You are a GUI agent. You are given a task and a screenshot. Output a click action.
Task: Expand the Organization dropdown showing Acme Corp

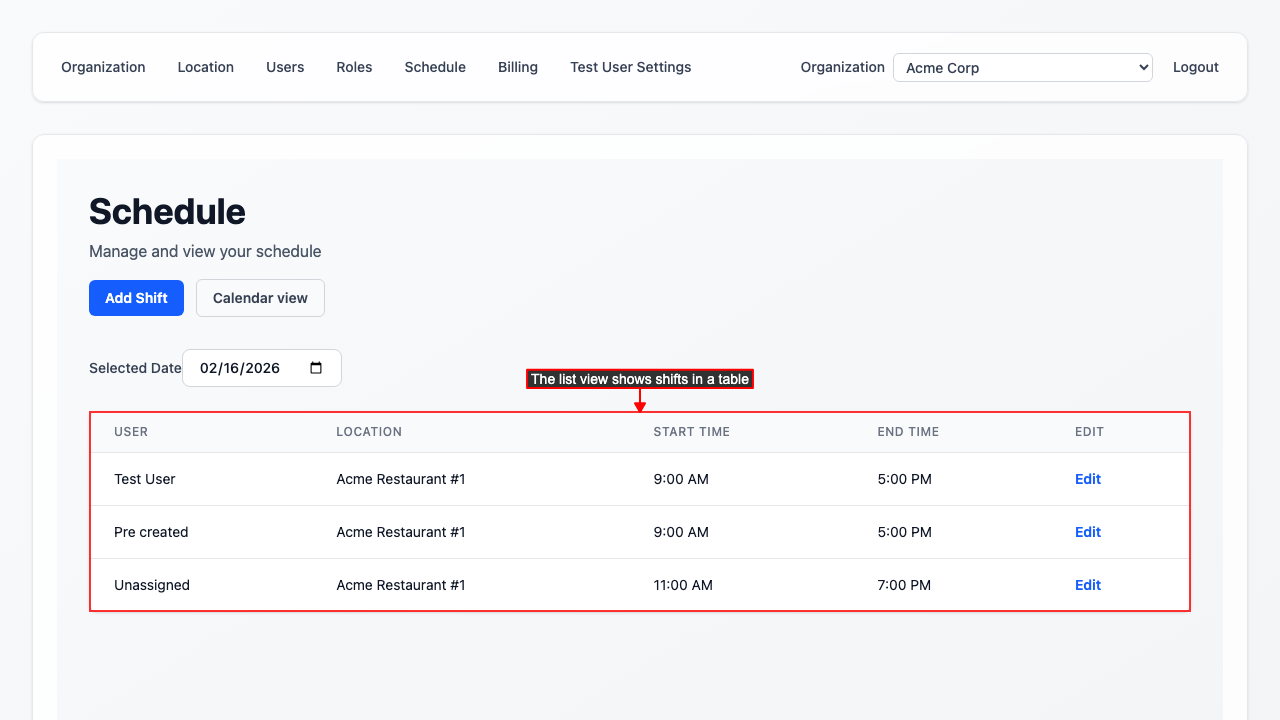coord(1022,68)
